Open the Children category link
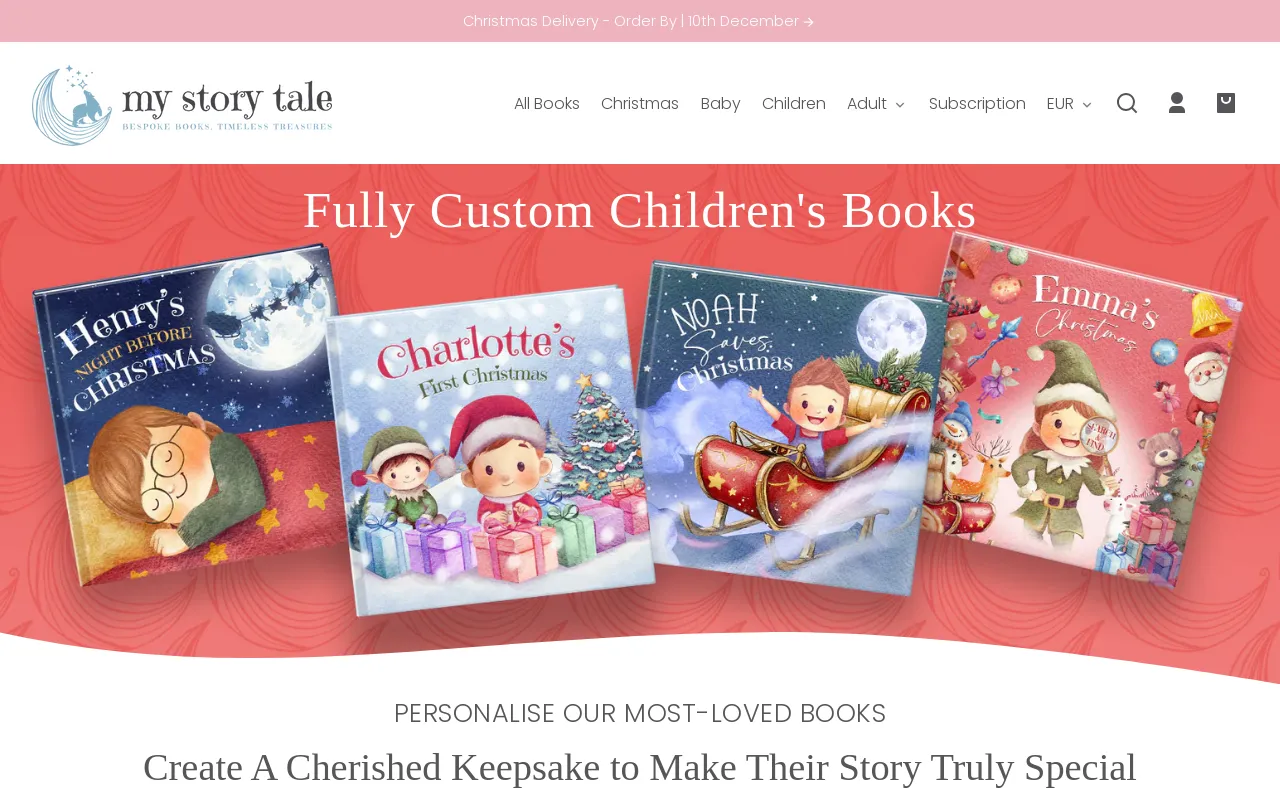Viewport: 1280px width, 800px height. click(x=794, y=104)
